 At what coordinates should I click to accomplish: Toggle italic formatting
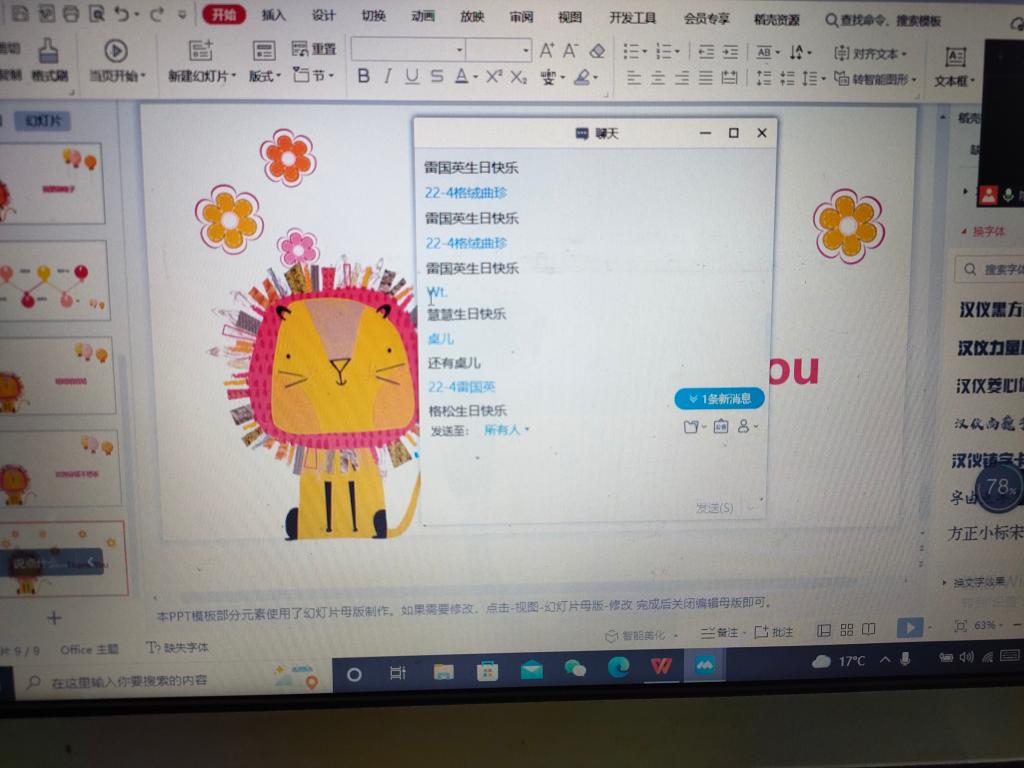[x=387, y=77]
